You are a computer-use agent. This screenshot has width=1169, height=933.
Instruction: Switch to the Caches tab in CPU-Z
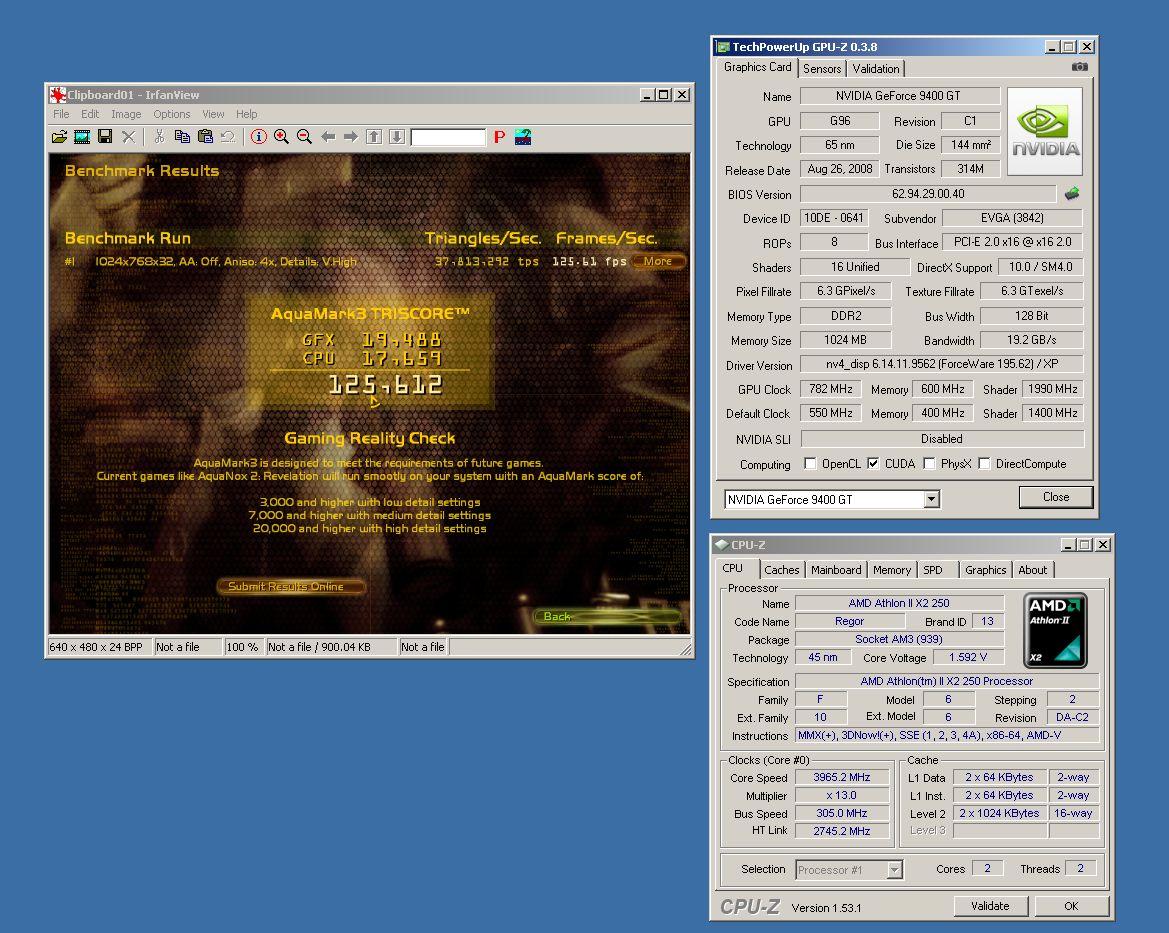[781, 570]
